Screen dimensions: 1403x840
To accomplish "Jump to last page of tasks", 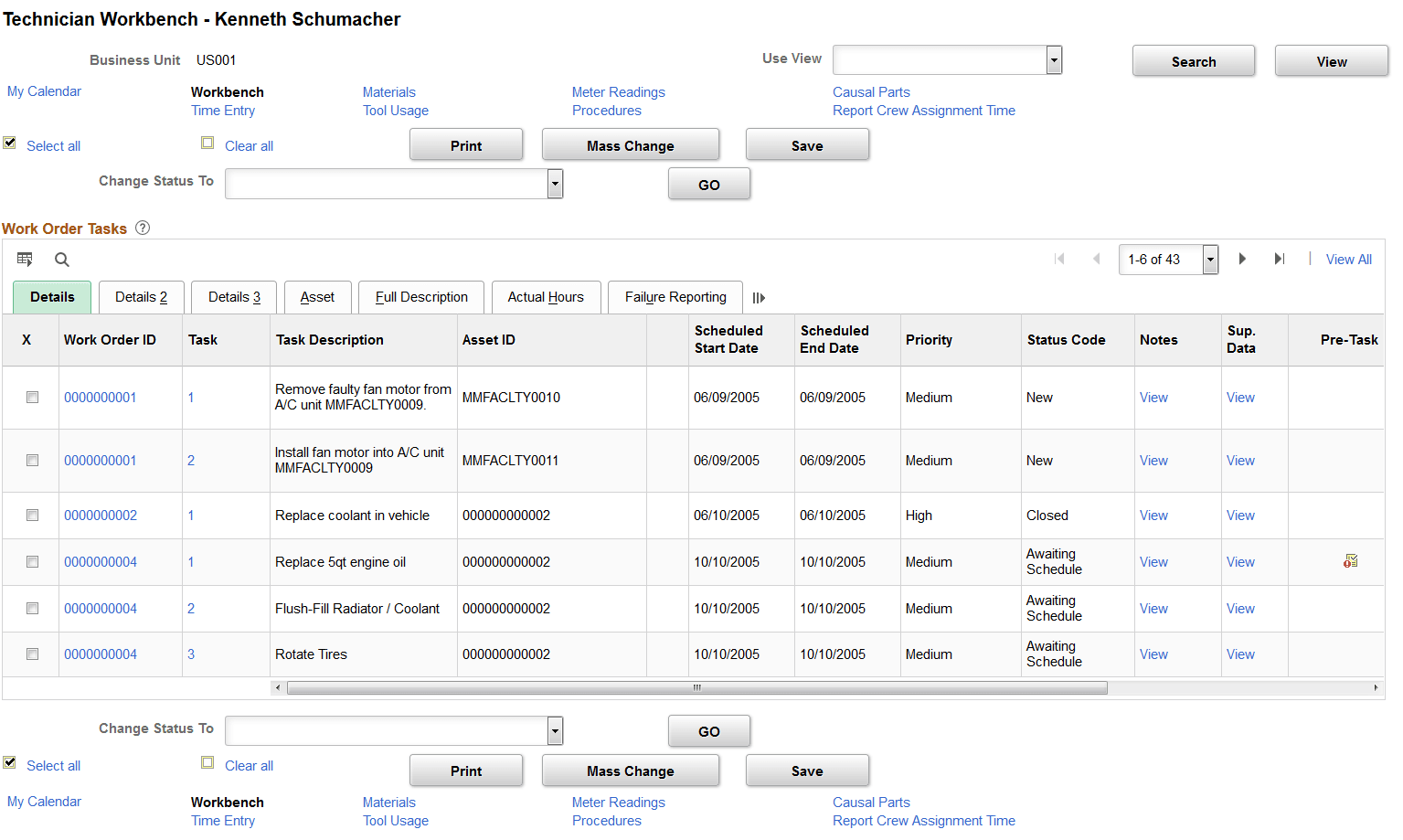I will (1279, 259).
